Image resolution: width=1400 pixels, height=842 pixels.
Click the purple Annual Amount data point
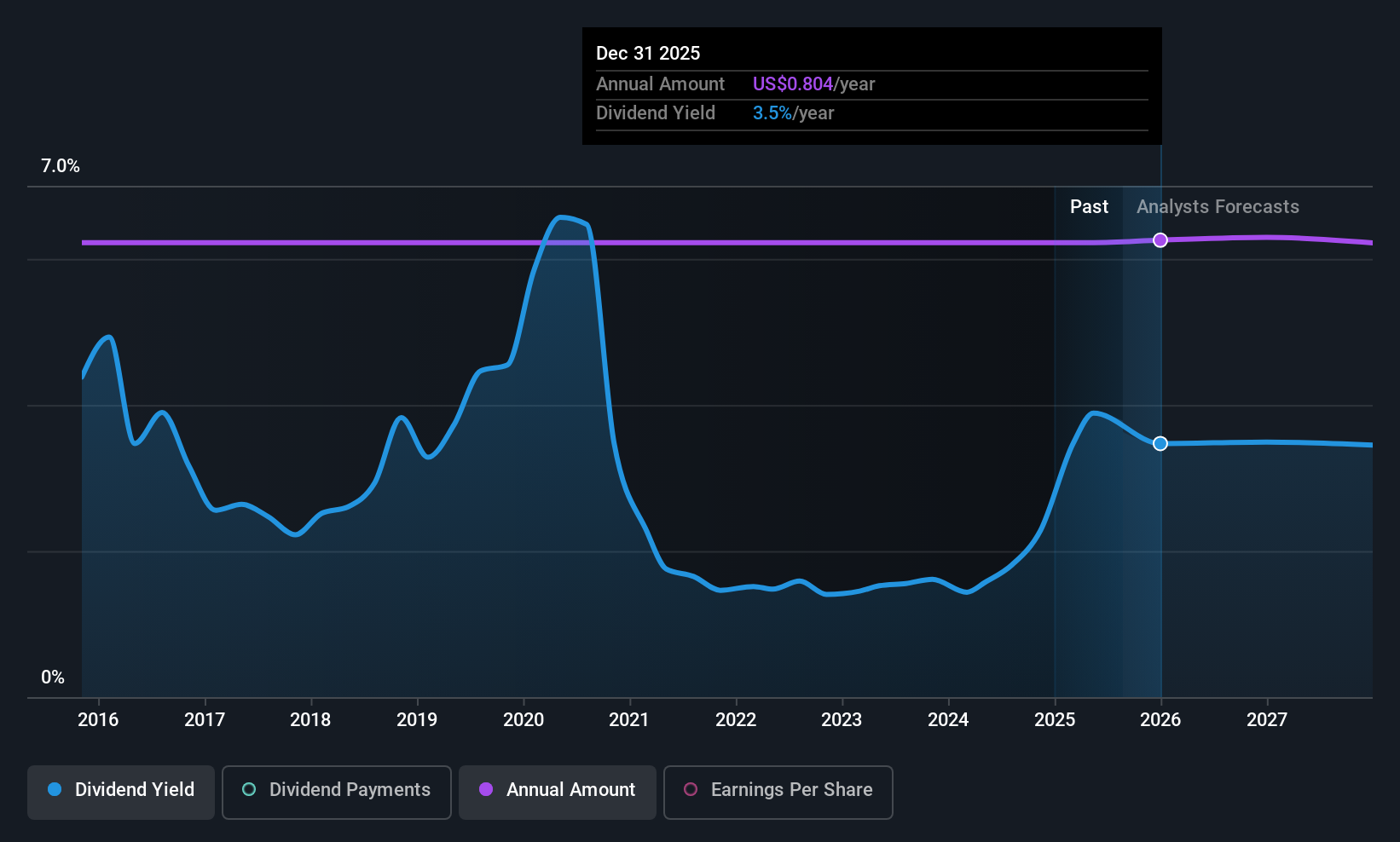coord(1160,240)
